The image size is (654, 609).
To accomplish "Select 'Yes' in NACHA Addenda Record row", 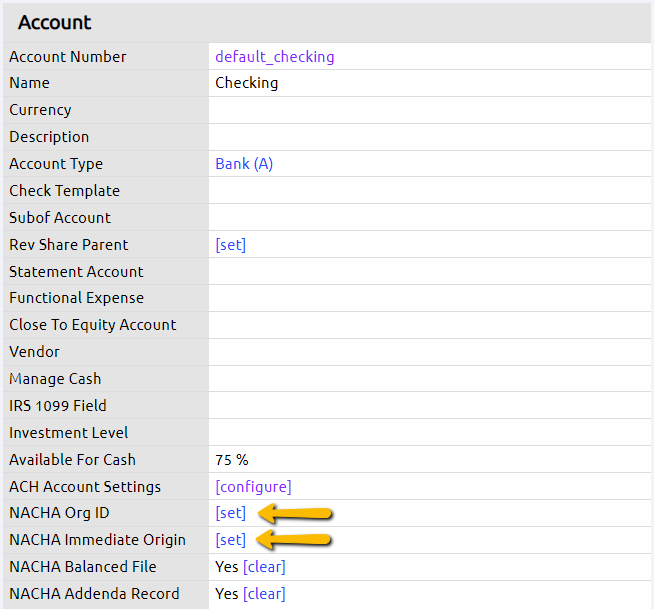I will (226, 594).
